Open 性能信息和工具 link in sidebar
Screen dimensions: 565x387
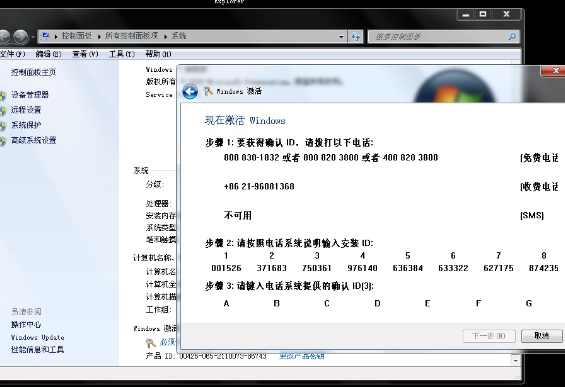[37, 349]
